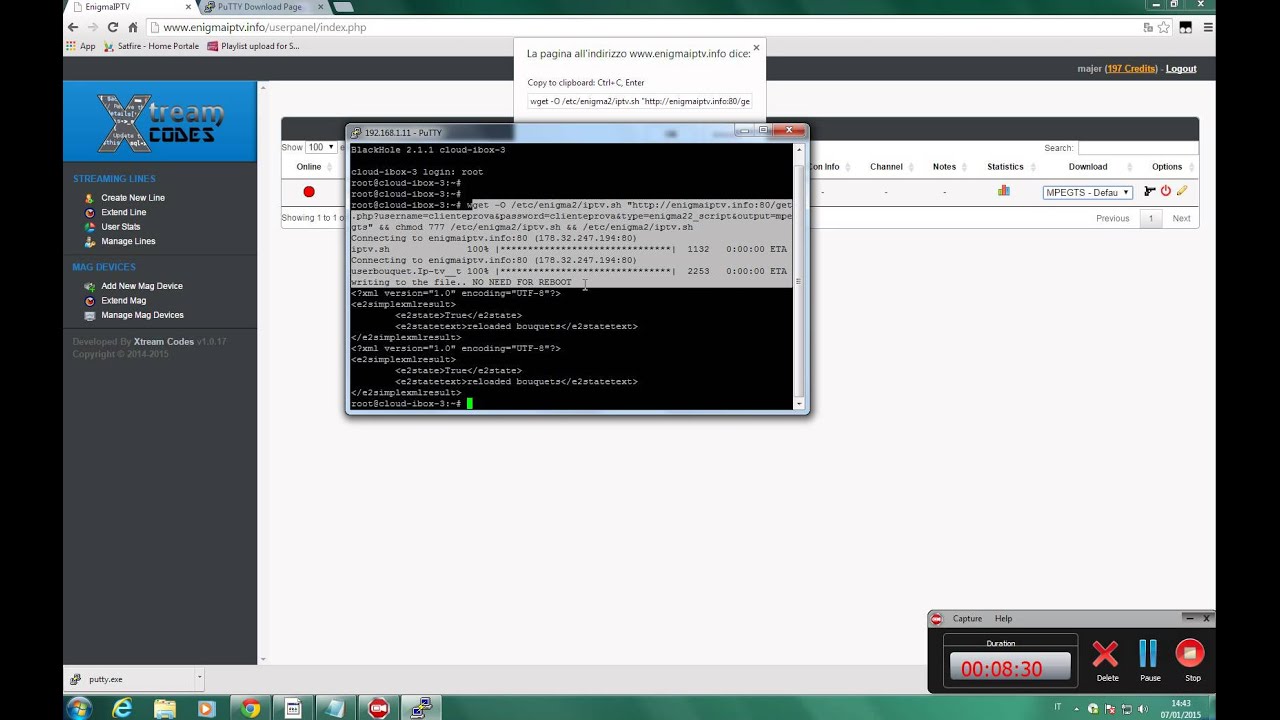Click the clipboard text field in dialog
This screenshot has width=1280, height=720.
pyautogui.click(x=639, y=101)
